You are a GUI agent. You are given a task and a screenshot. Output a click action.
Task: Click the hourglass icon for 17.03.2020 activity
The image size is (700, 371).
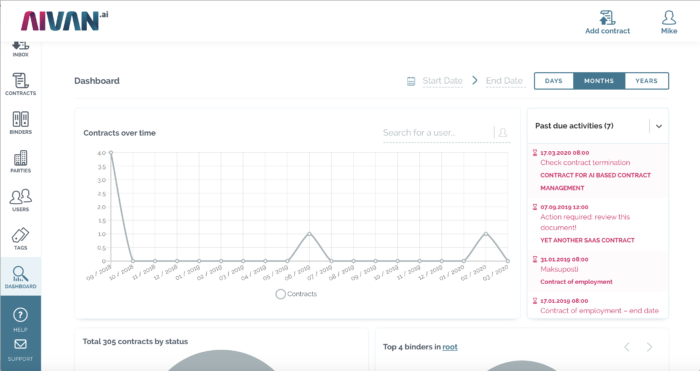tap(535, 153)
